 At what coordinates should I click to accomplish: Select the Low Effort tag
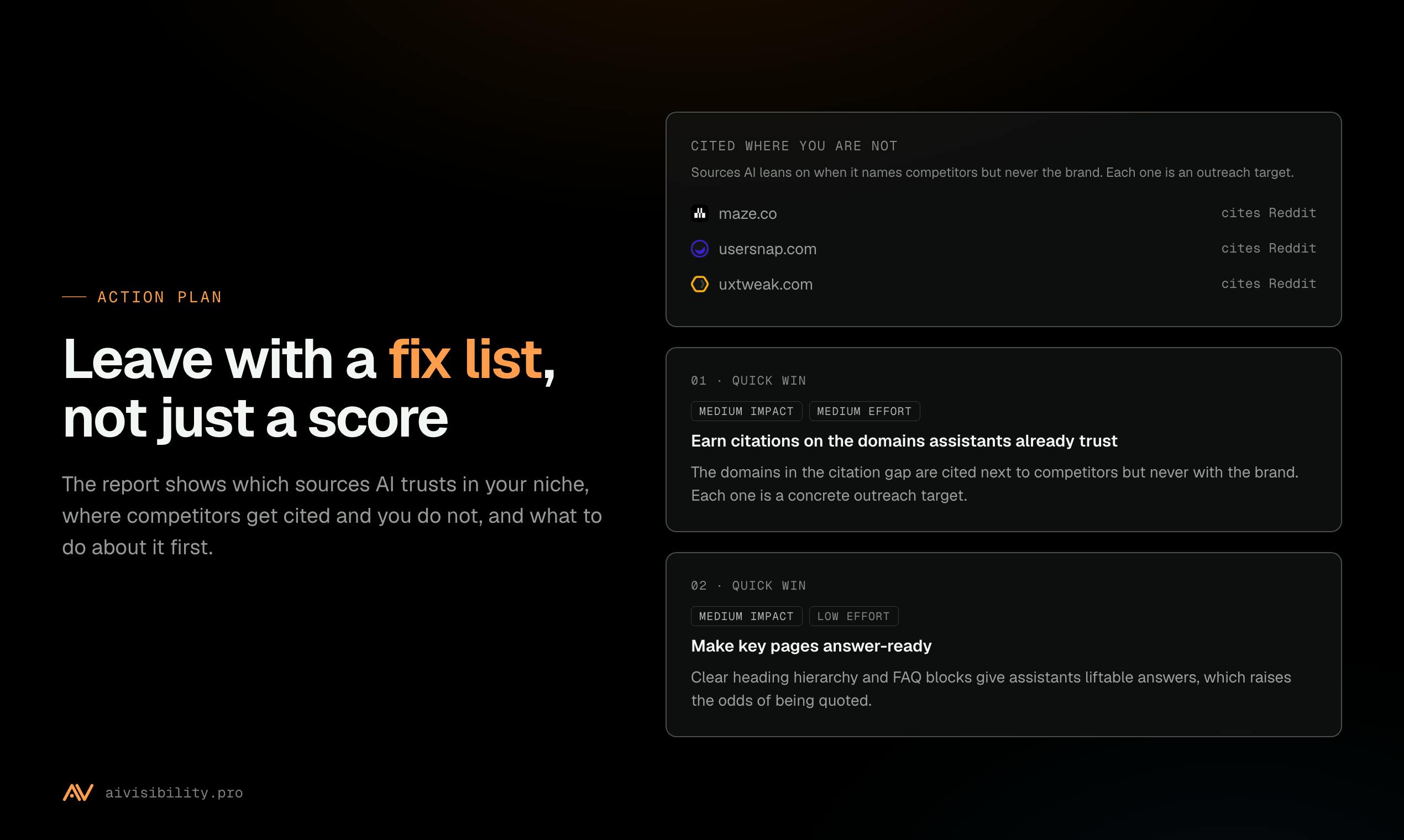pyautogui.click(x=853, y=616)
